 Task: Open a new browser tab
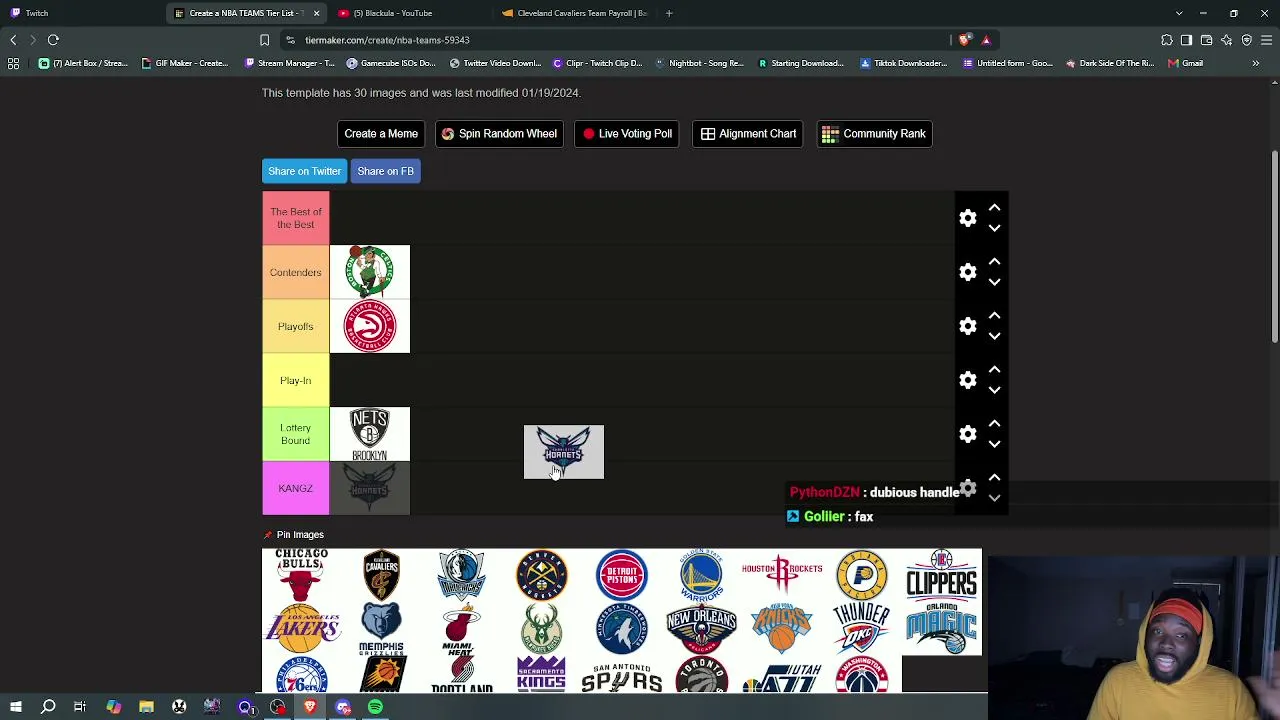pyautogui.click(x=669, y=13)
